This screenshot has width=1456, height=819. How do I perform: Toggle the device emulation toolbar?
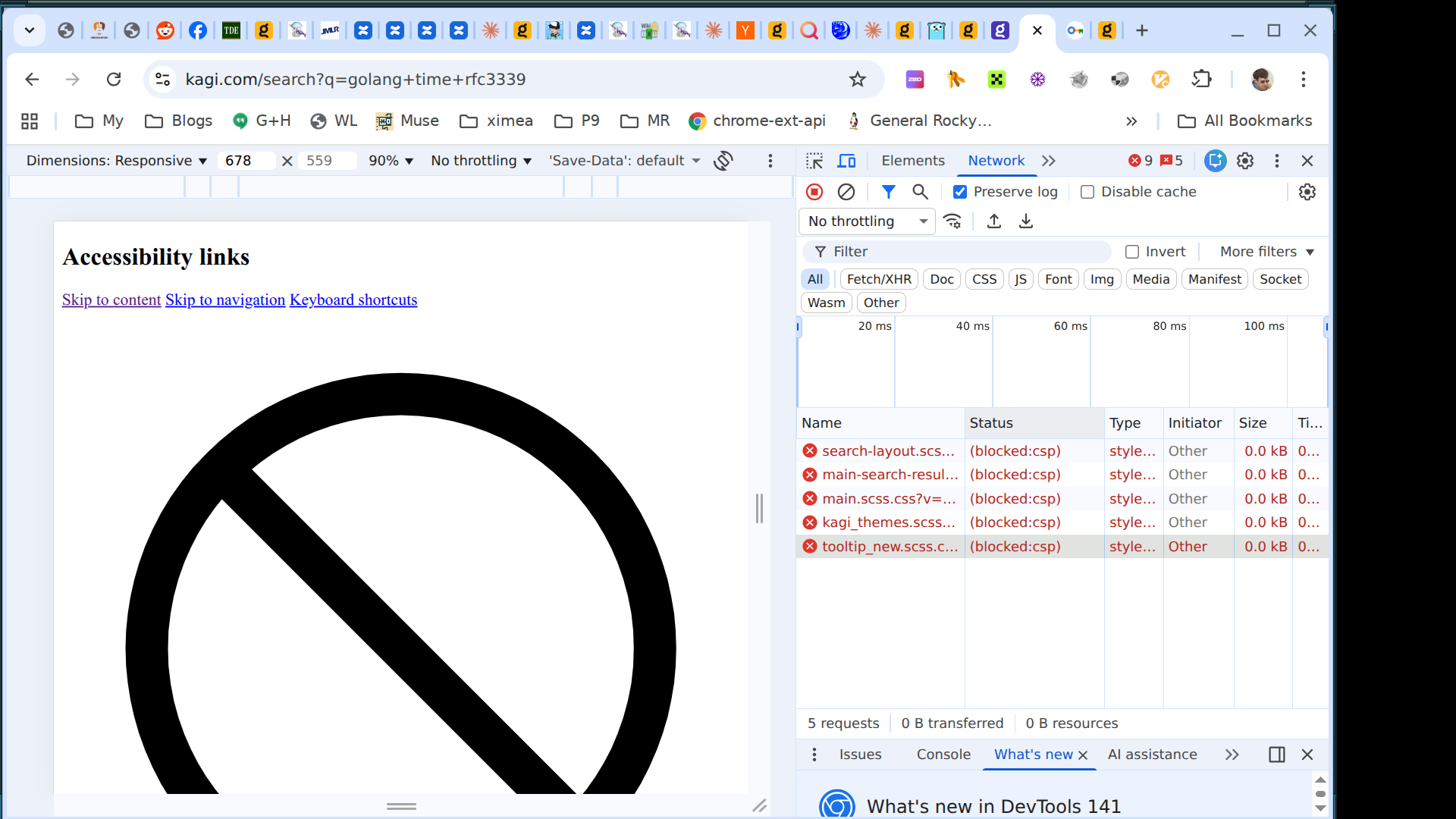(x=847, y=160)
